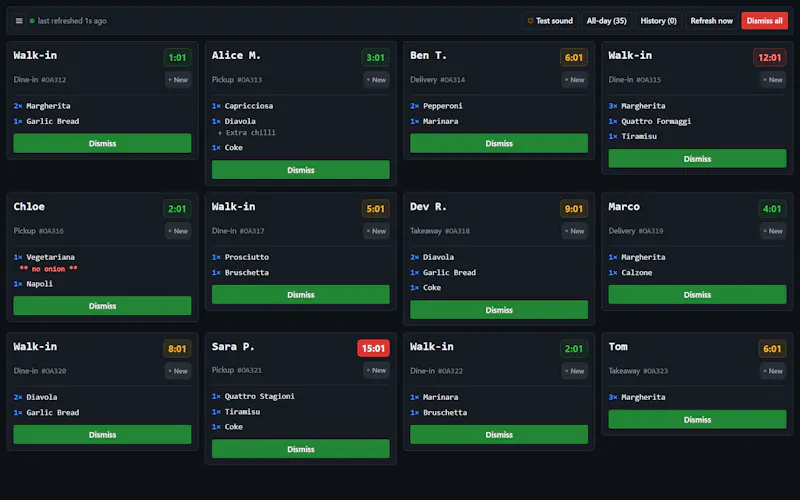Open the All-day (35) view
The width and height of the screenshot is (800, 500).
tap(607, 21)
